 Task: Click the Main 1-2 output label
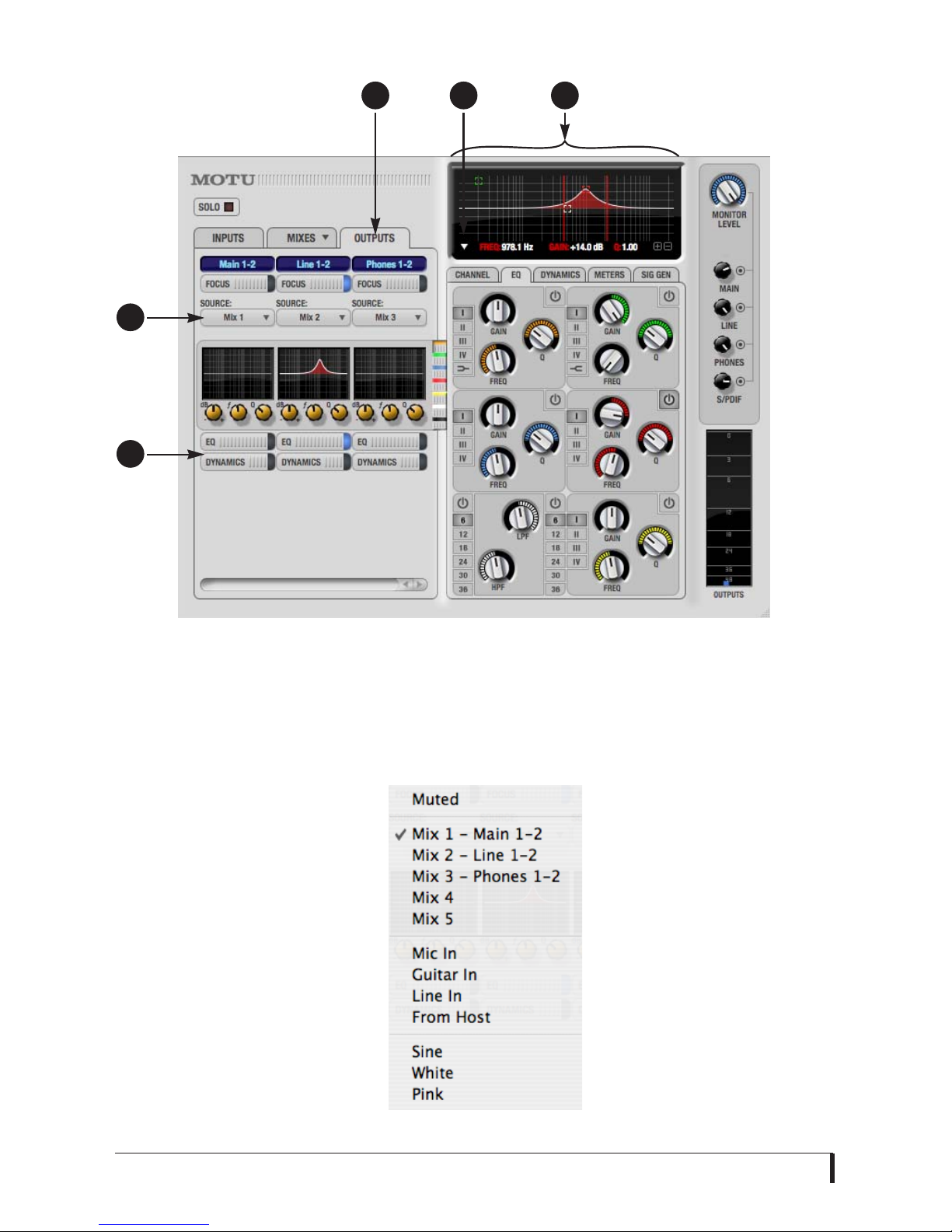238,264
